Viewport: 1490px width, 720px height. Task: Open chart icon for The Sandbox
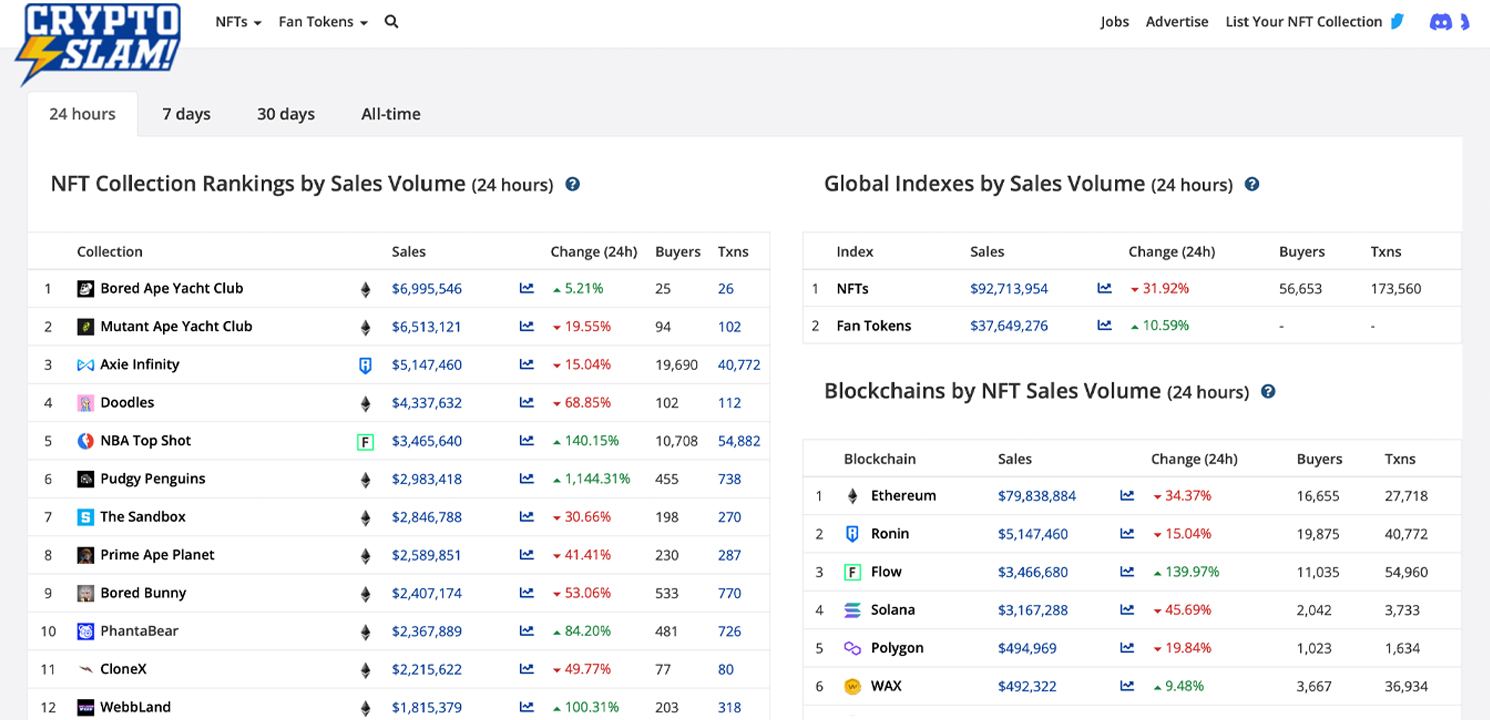[526, 517]
